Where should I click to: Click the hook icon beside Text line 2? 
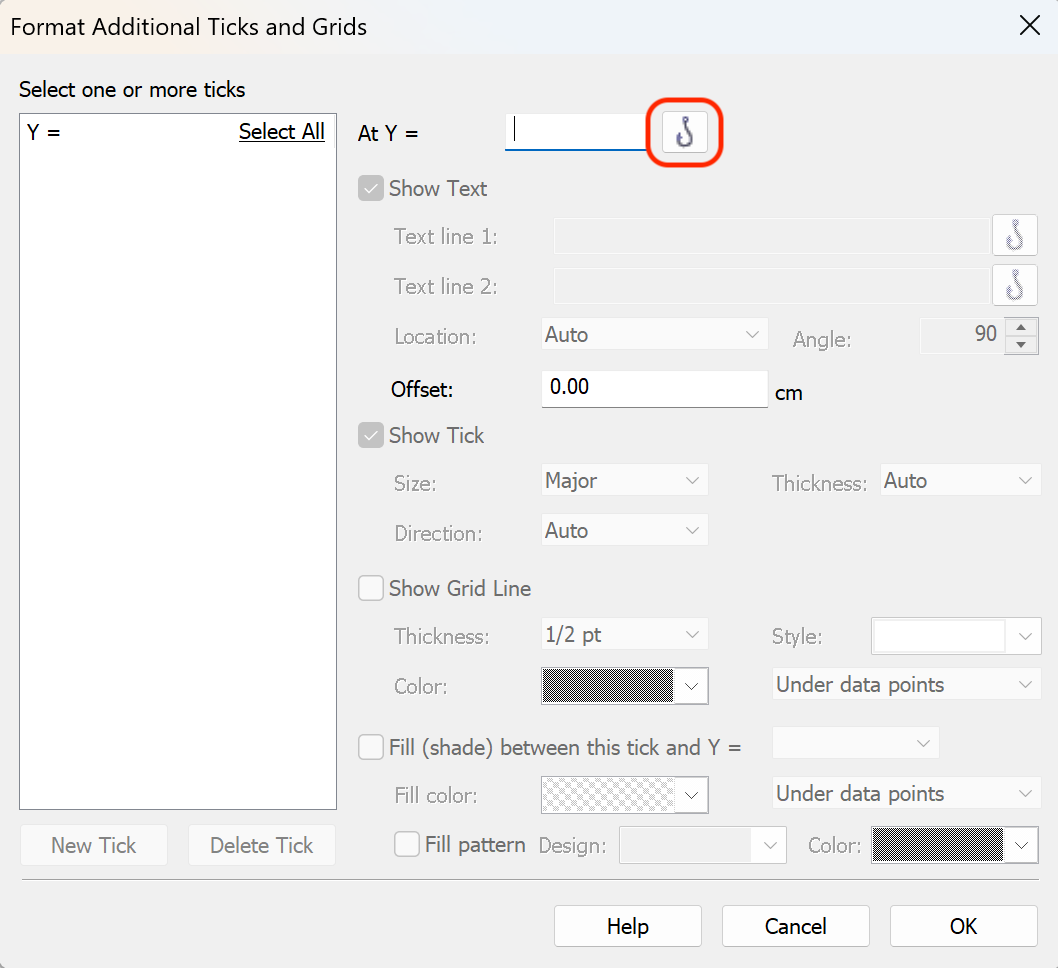click(1014, 286)
